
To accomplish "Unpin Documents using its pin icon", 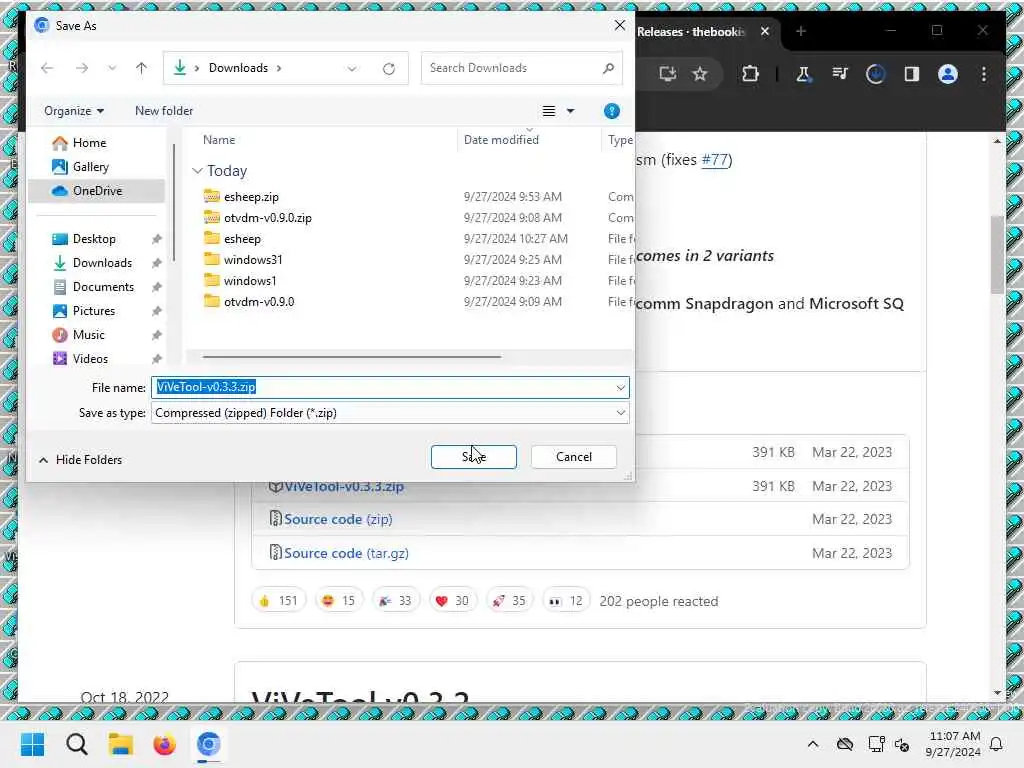I will point(157,287).
